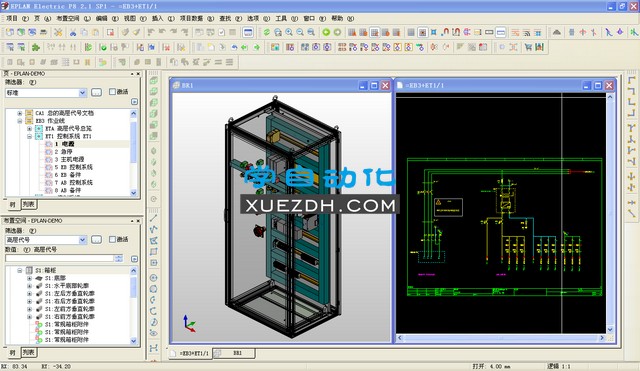
Task: Collapse the ET1 控制系统 node
Action: [x=29, y=136]
